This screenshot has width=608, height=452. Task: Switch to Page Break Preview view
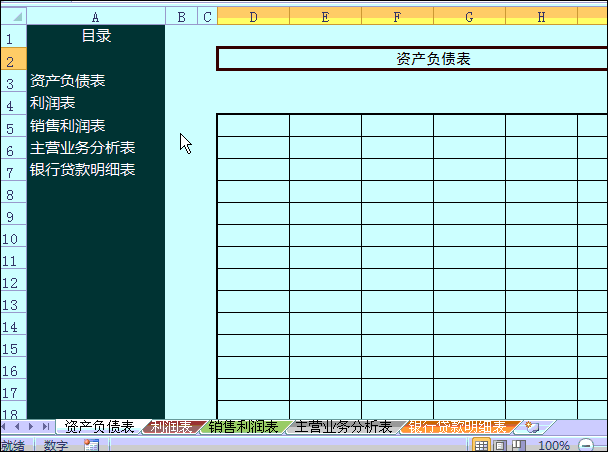tap(519, 445)
